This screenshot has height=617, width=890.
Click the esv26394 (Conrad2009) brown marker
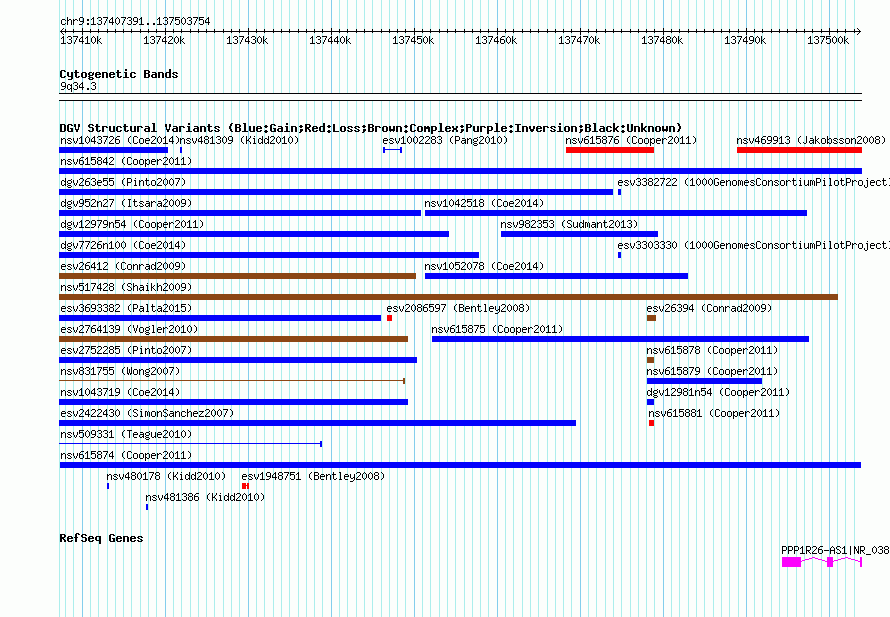652,318
